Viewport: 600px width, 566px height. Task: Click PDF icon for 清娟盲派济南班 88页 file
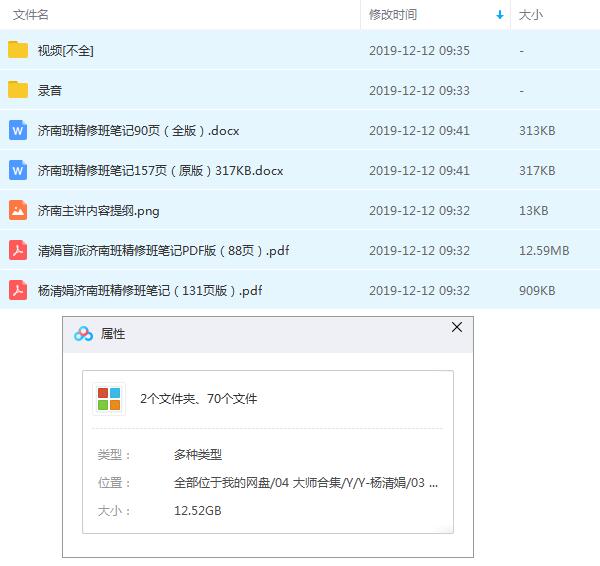click(18, 250)
